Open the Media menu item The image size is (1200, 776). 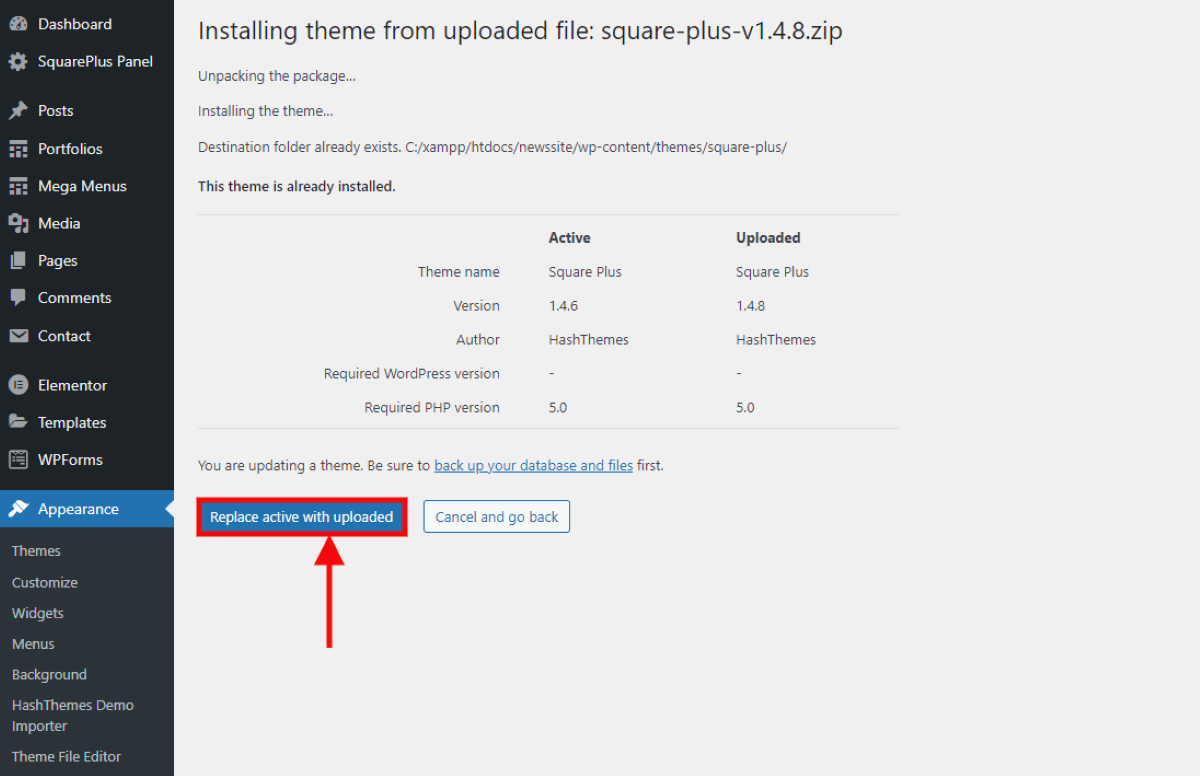[87, 223]
